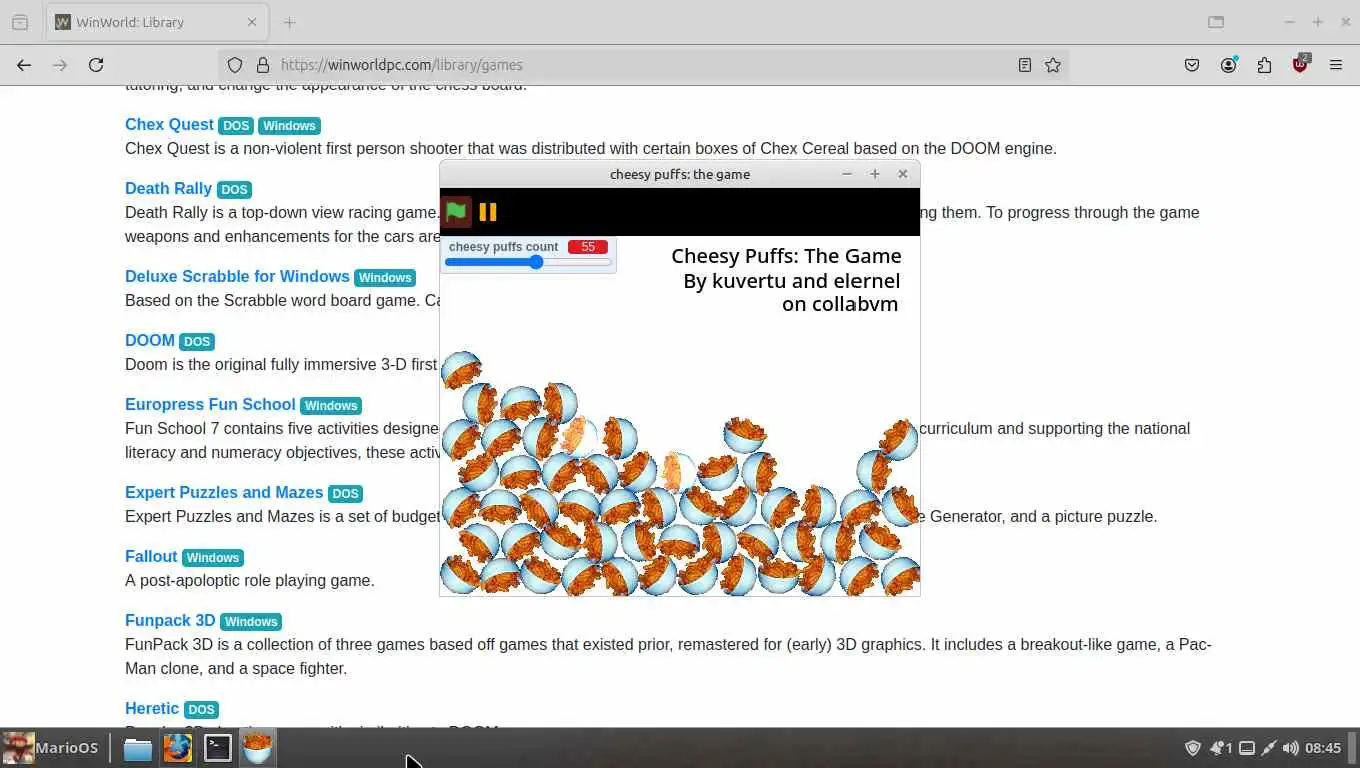Click the network connection tray icon
1360x768 pixels.
coord(1269,748)
